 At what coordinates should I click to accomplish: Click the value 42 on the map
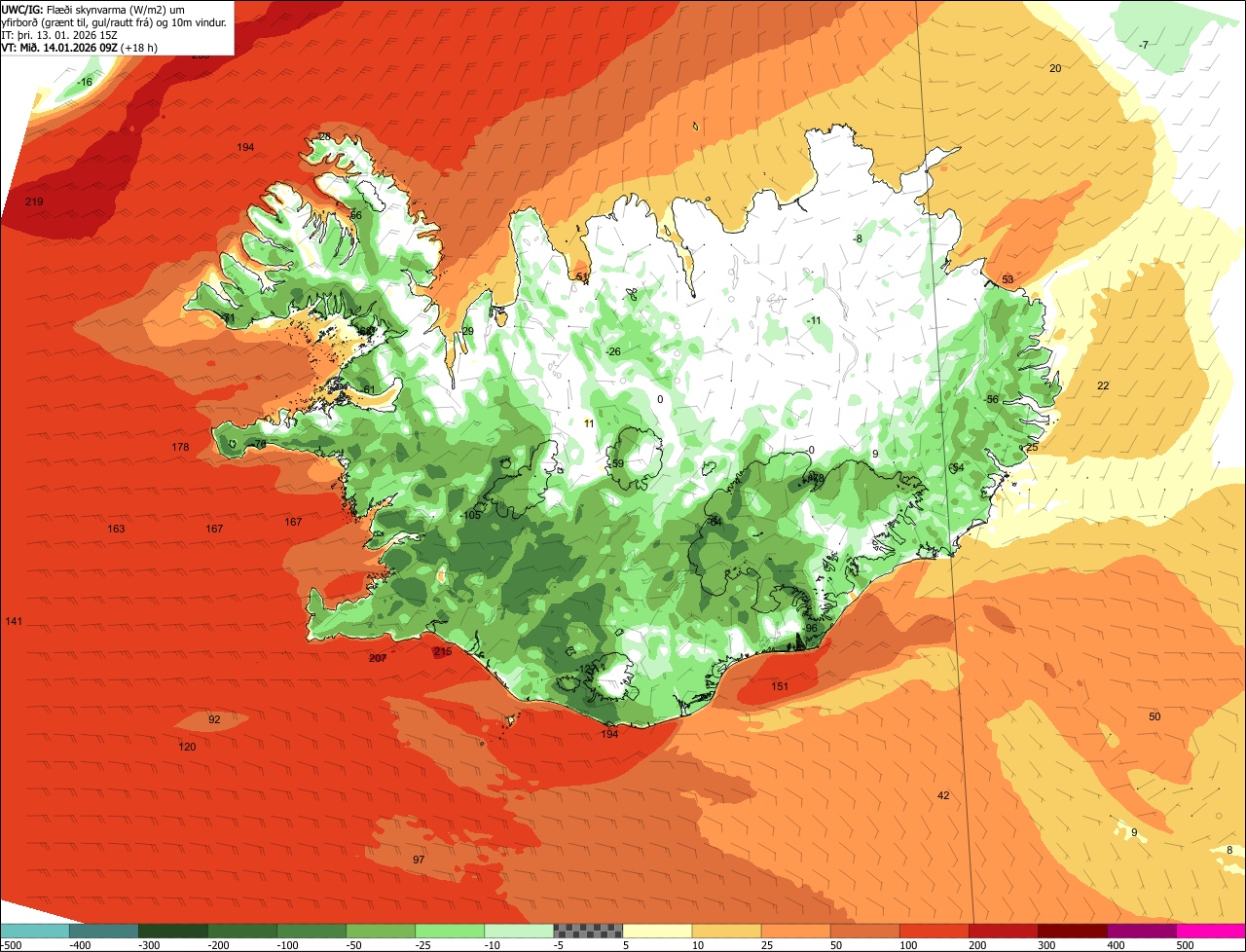pyautogui.click(x=943, y=795)
